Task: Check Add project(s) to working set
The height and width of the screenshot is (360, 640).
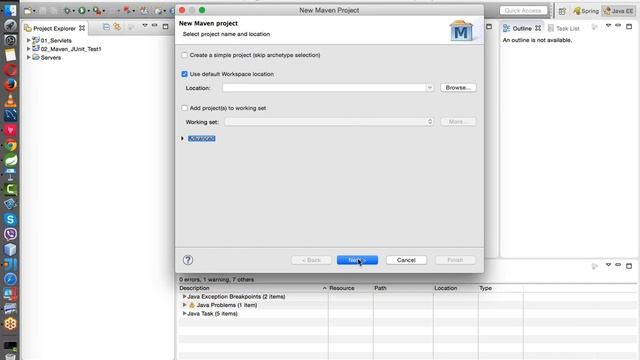Action: pos(184,108)
